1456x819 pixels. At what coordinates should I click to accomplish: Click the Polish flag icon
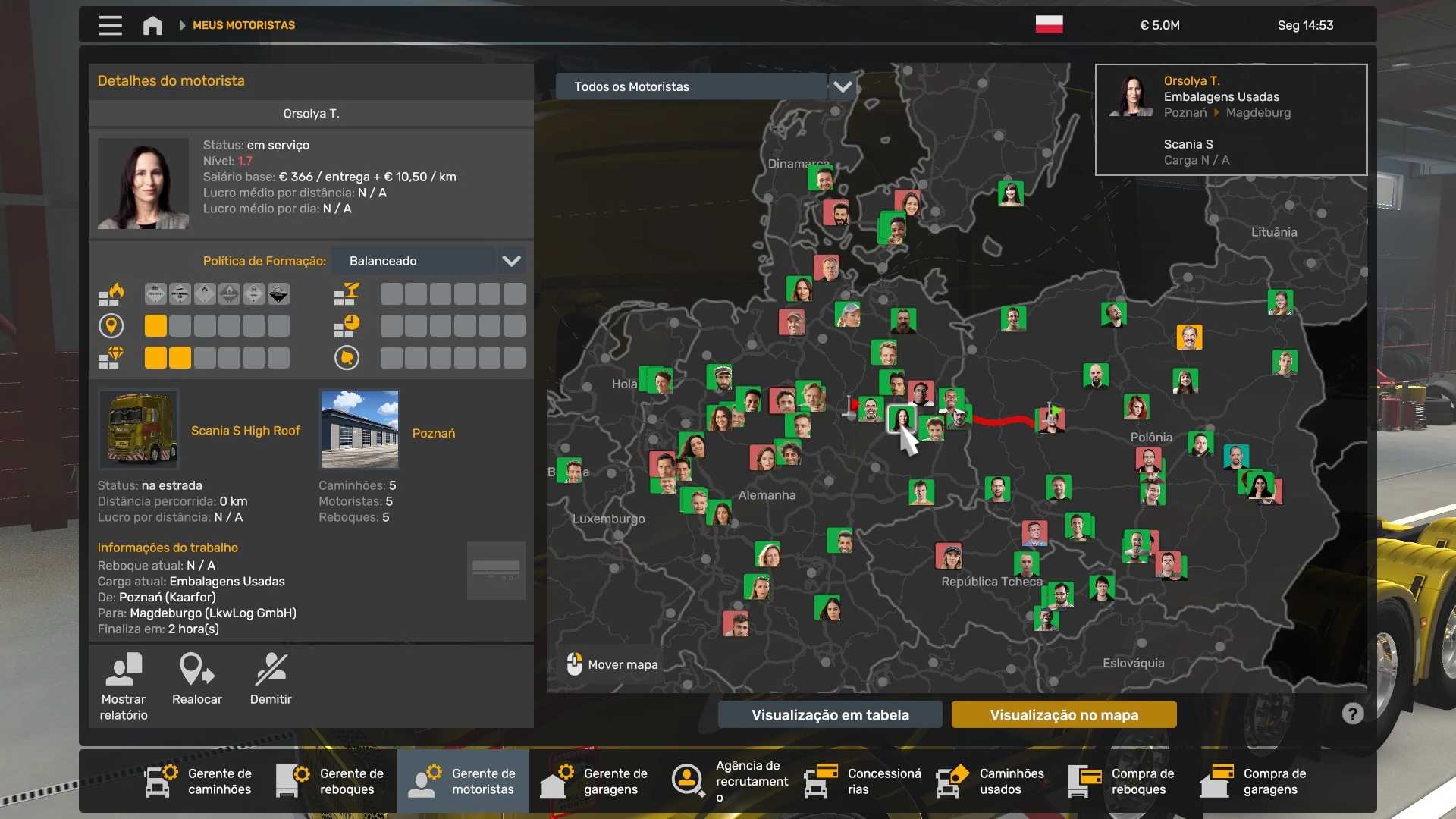(1049, 25)
